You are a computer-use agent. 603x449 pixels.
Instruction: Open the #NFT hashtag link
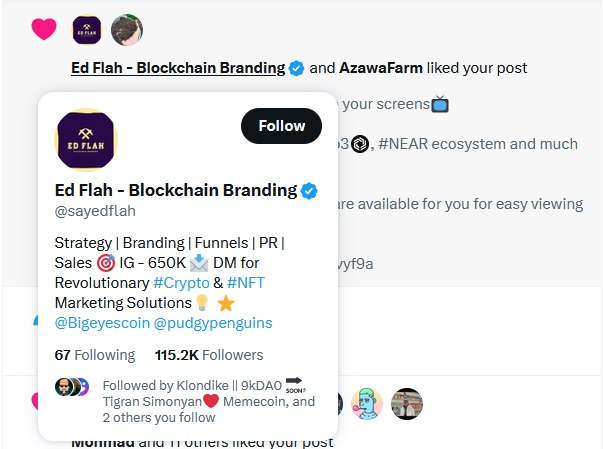(249, 282)
